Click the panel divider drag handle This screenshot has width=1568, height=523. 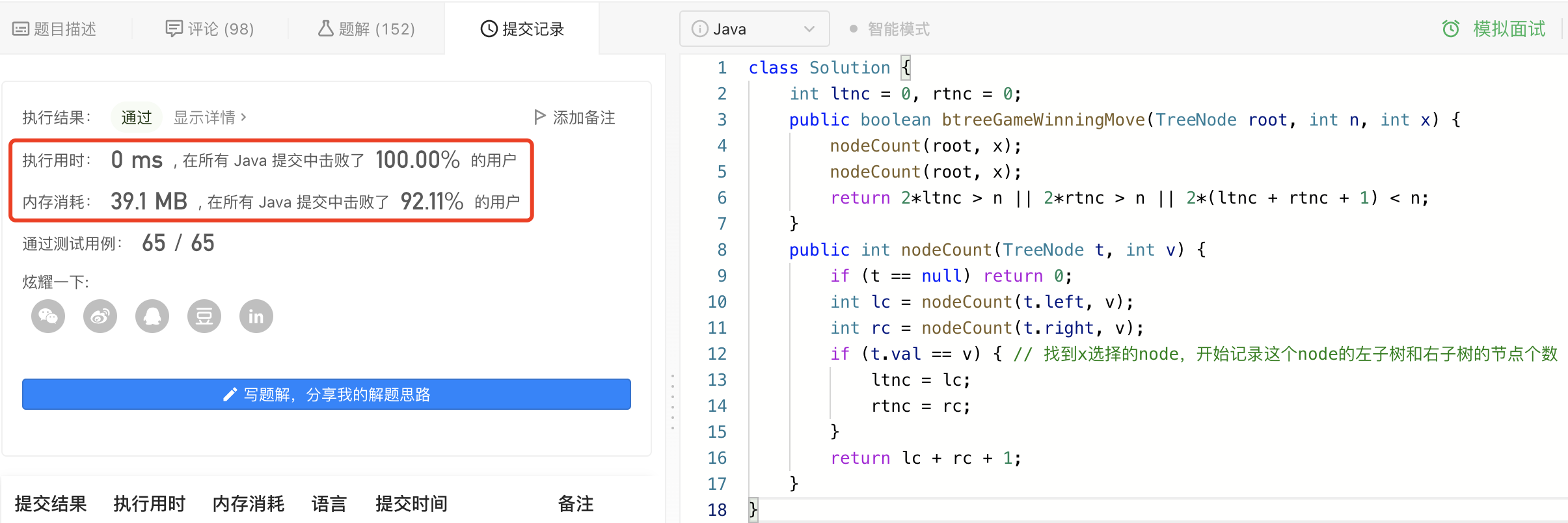[x=673, y=401]
